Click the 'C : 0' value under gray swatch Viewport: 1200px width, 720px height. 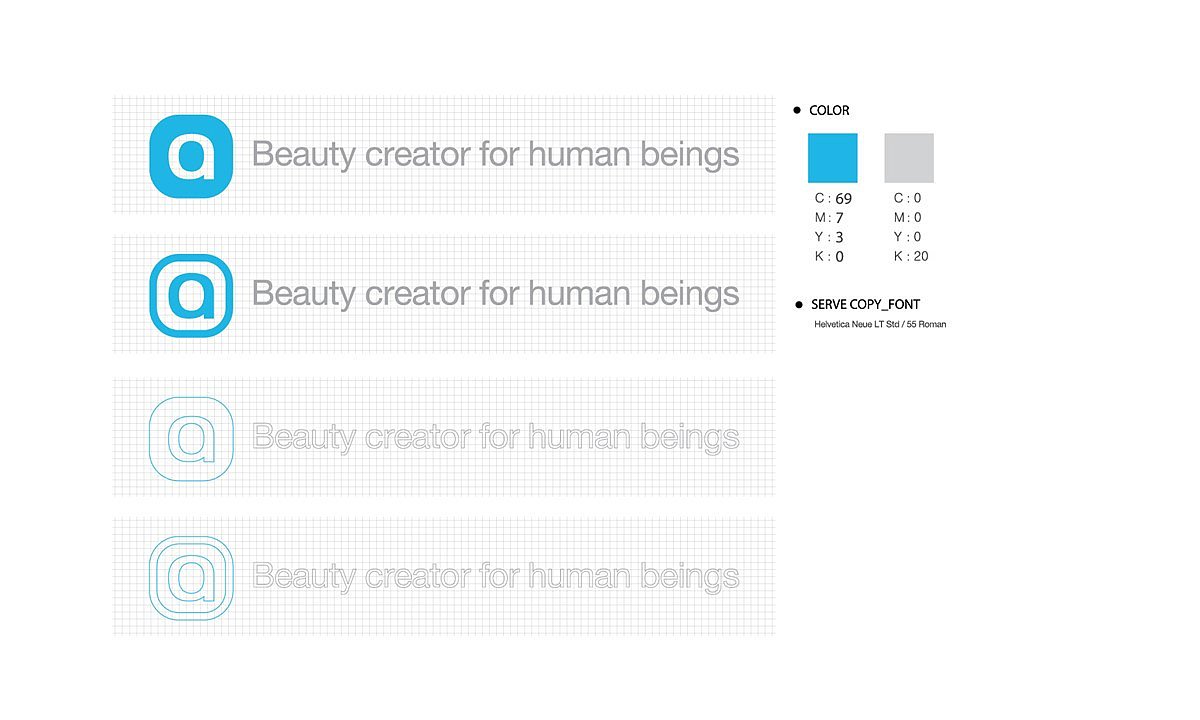[907, 199]
